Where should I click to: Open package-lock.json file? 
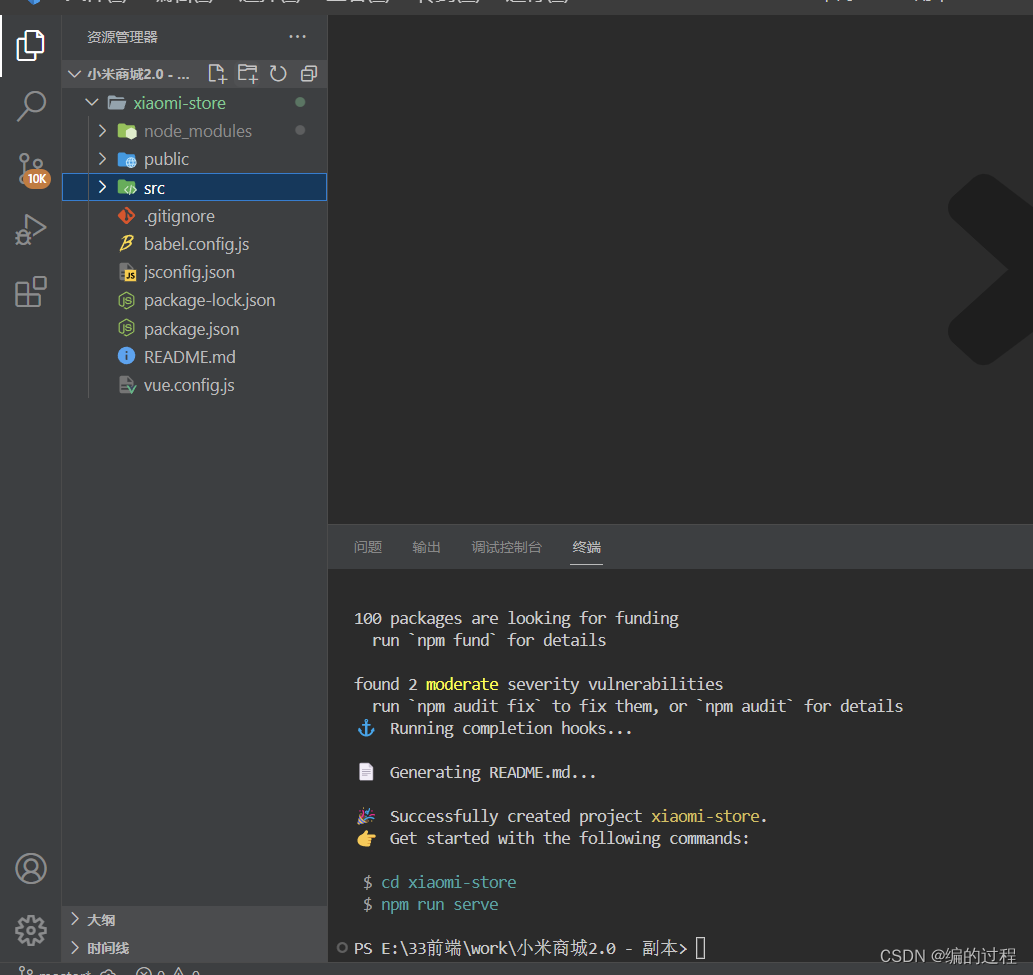click(x=209, y=300)
